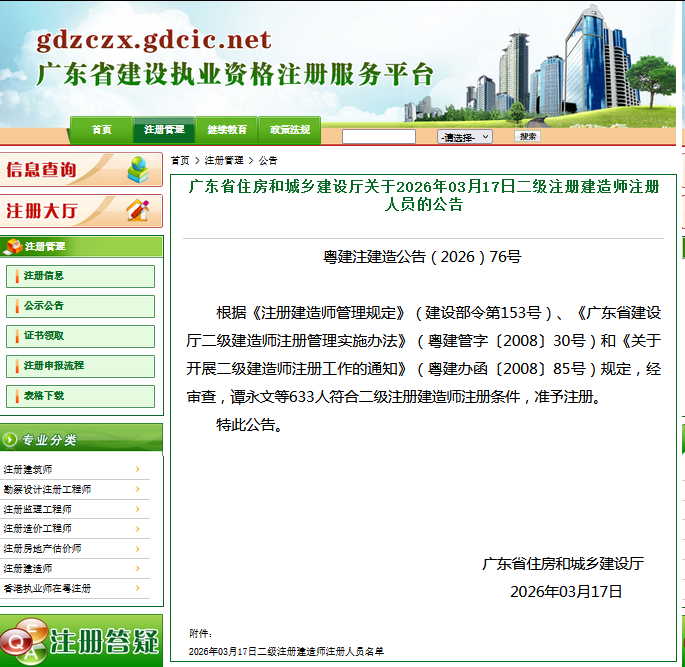685x667 pixels.
Task: Select 香港执业师在粤注册 in category list
Action: pos(47,588)
